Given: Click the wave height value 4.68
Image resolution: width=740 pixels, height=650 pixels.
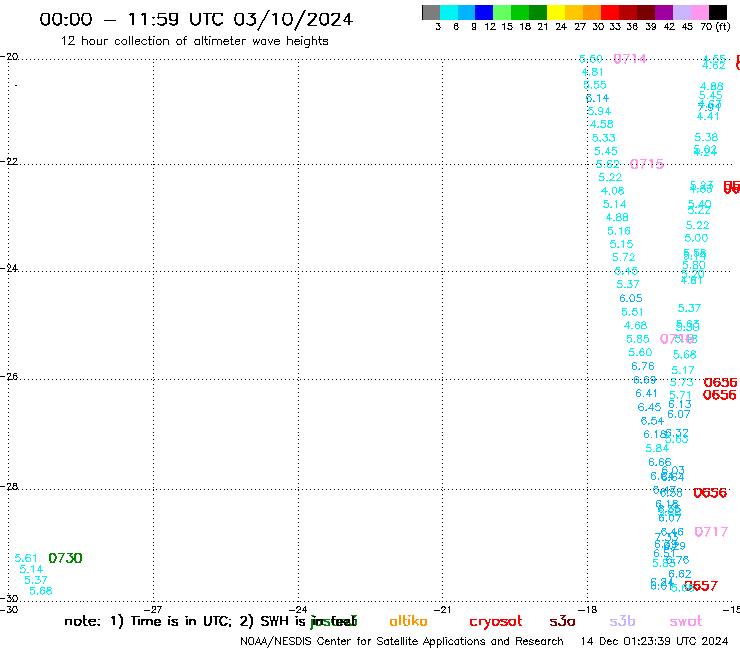Looking at the screenshot, I should 635,326.
